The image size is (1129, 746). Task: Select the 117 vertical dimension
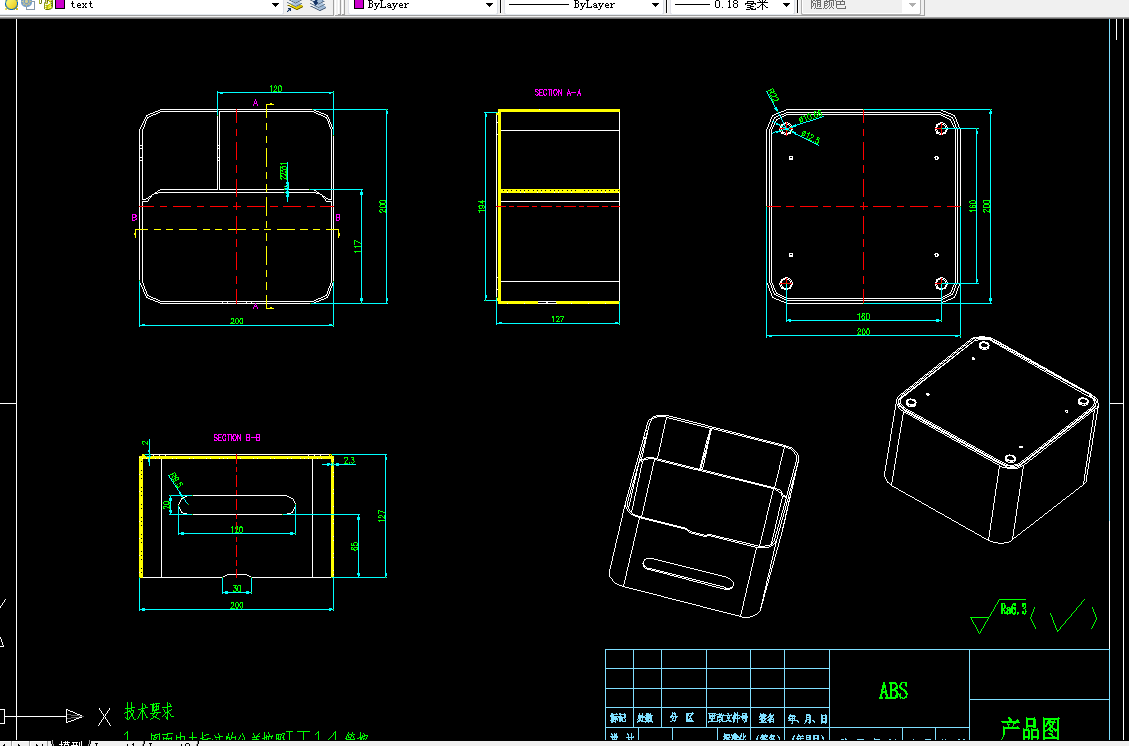click(x=358, y=246)
